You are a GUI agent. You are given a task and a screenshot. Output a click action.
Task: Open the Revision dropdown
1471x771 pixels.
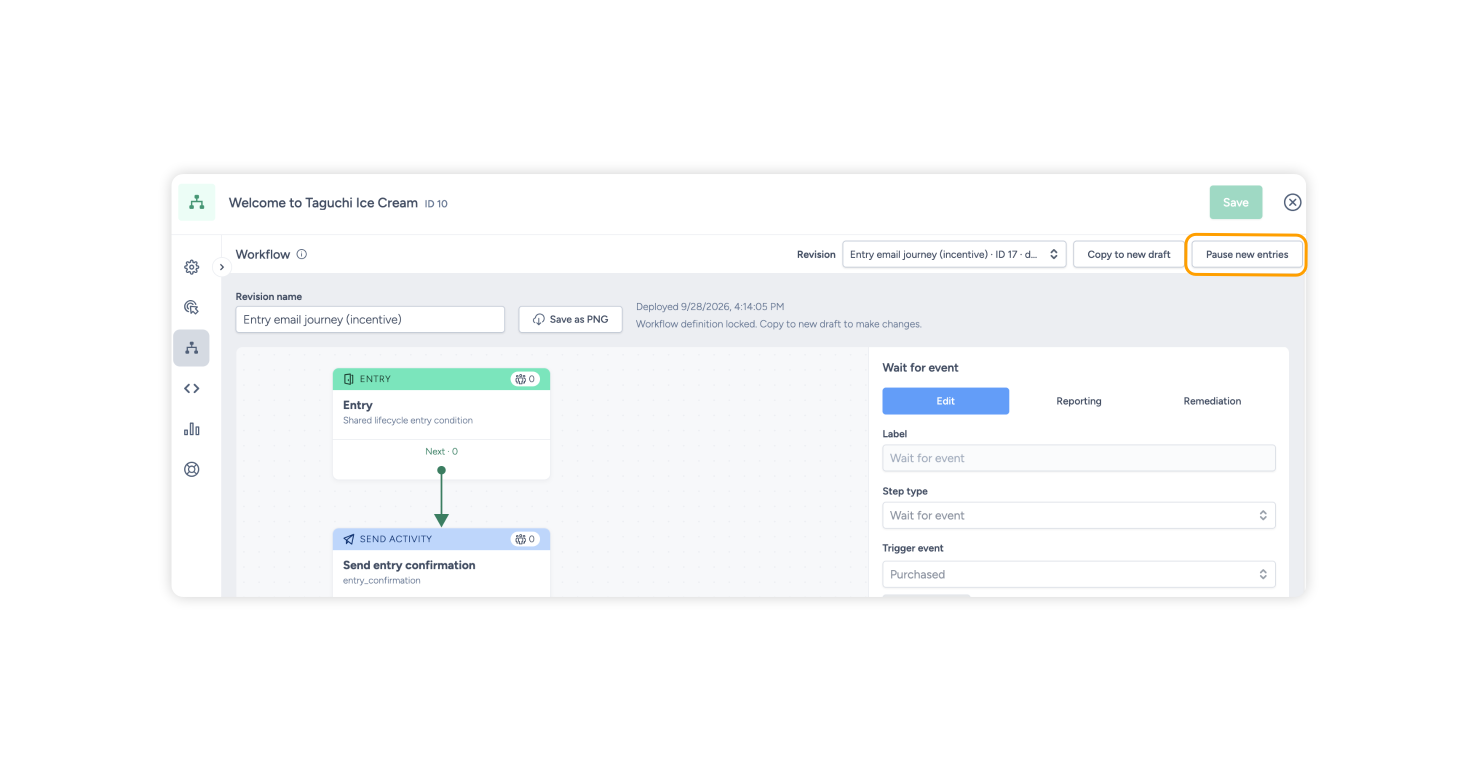[954, 254]
